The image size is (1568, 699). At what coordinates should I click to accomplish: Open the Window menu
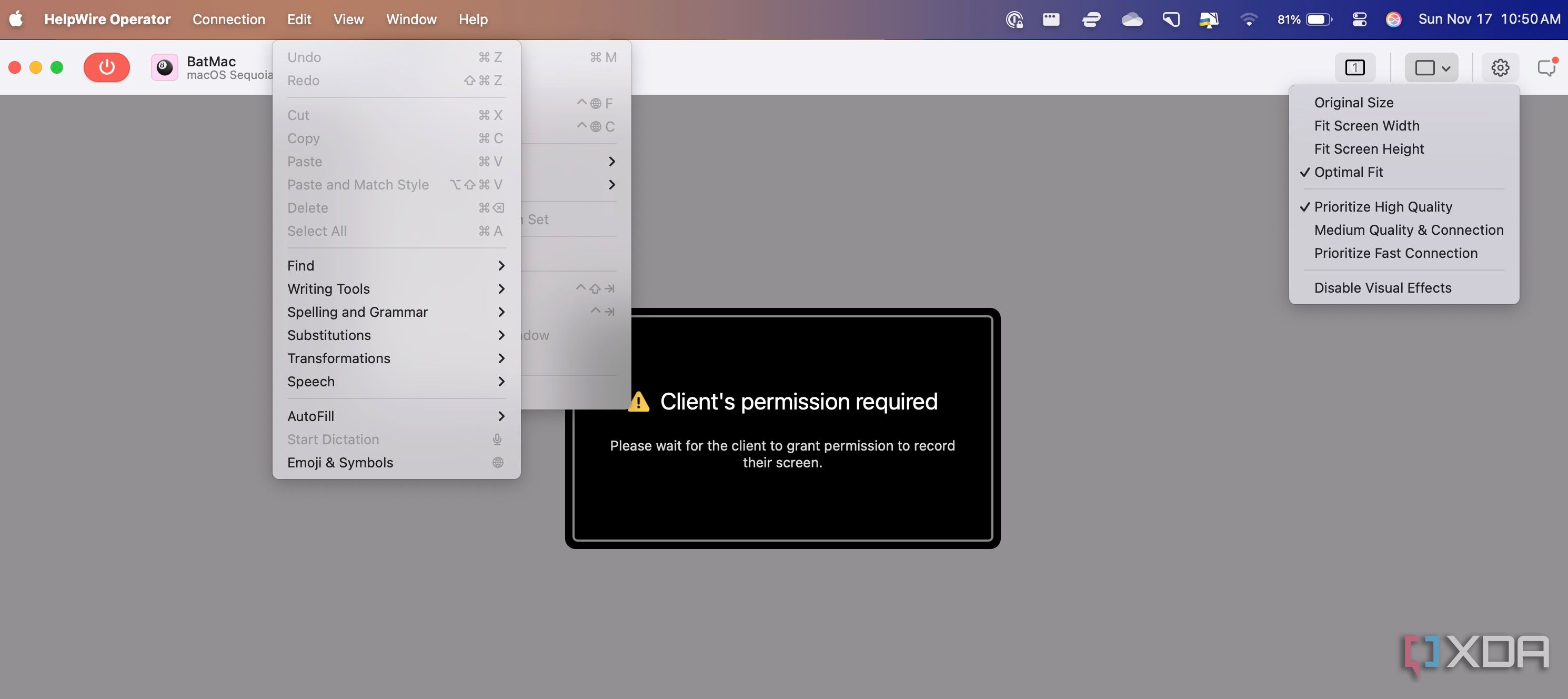click(x=411, y=19)
